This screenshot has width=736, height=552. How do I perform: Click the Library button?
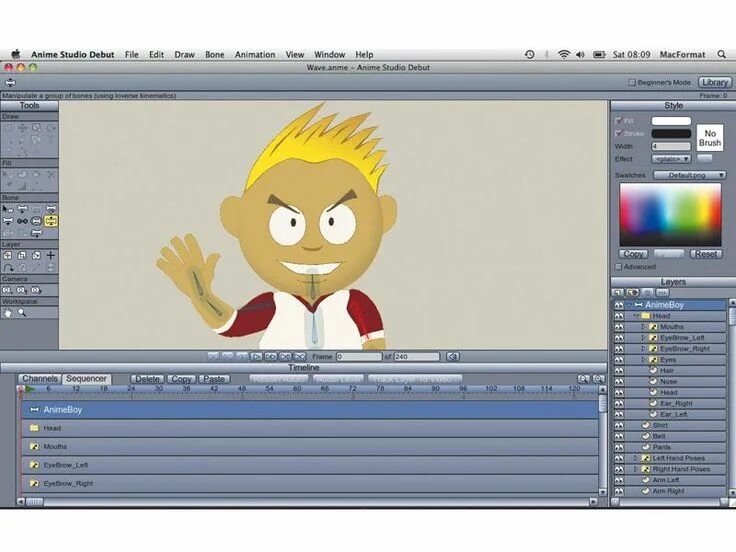714,82
